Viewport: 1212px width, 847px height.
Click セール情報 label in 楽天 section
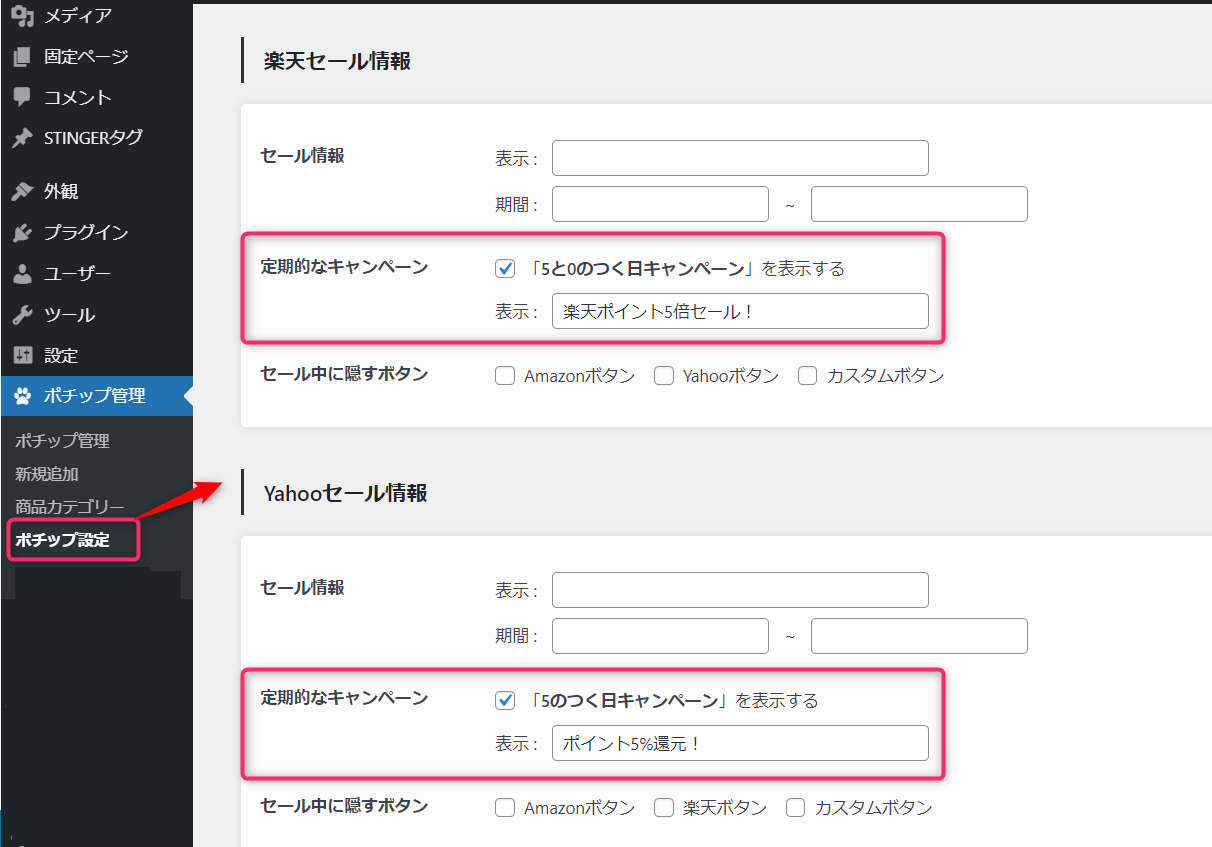tap(302, 155)
